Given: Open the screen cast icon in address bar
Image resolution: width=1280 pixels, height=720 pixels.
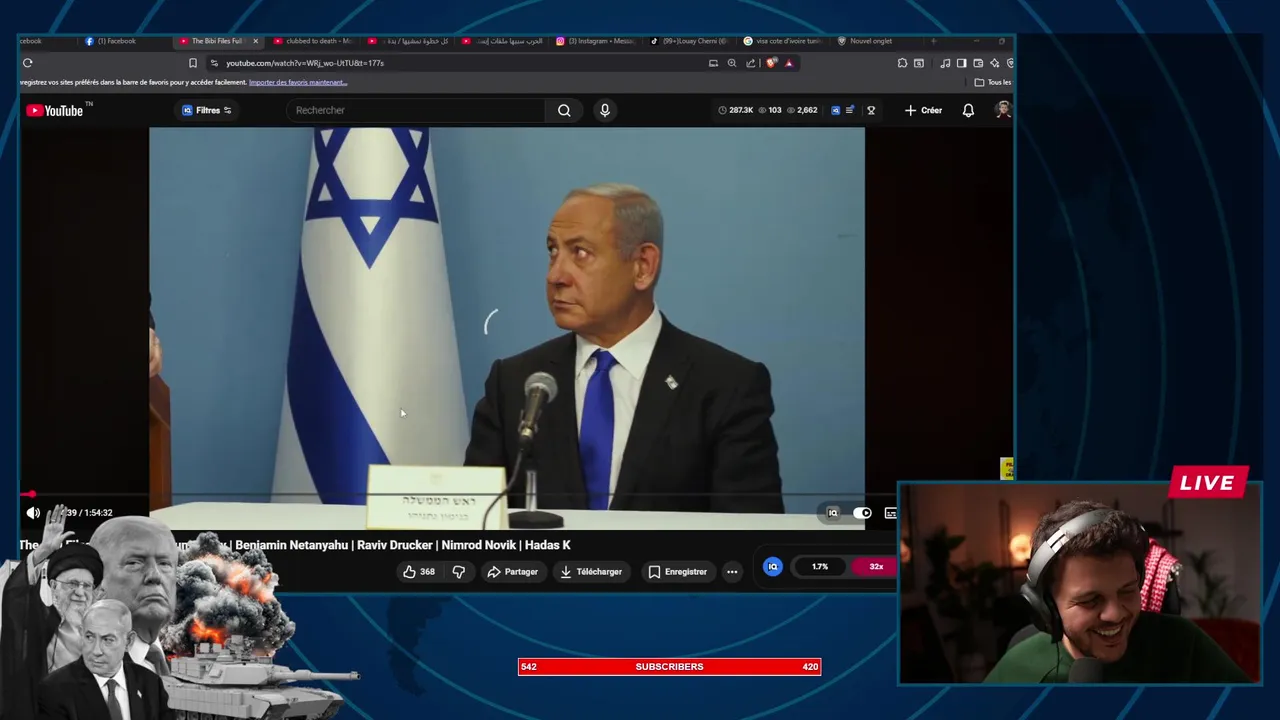Looking at the screenshot, I should (713, 63).
